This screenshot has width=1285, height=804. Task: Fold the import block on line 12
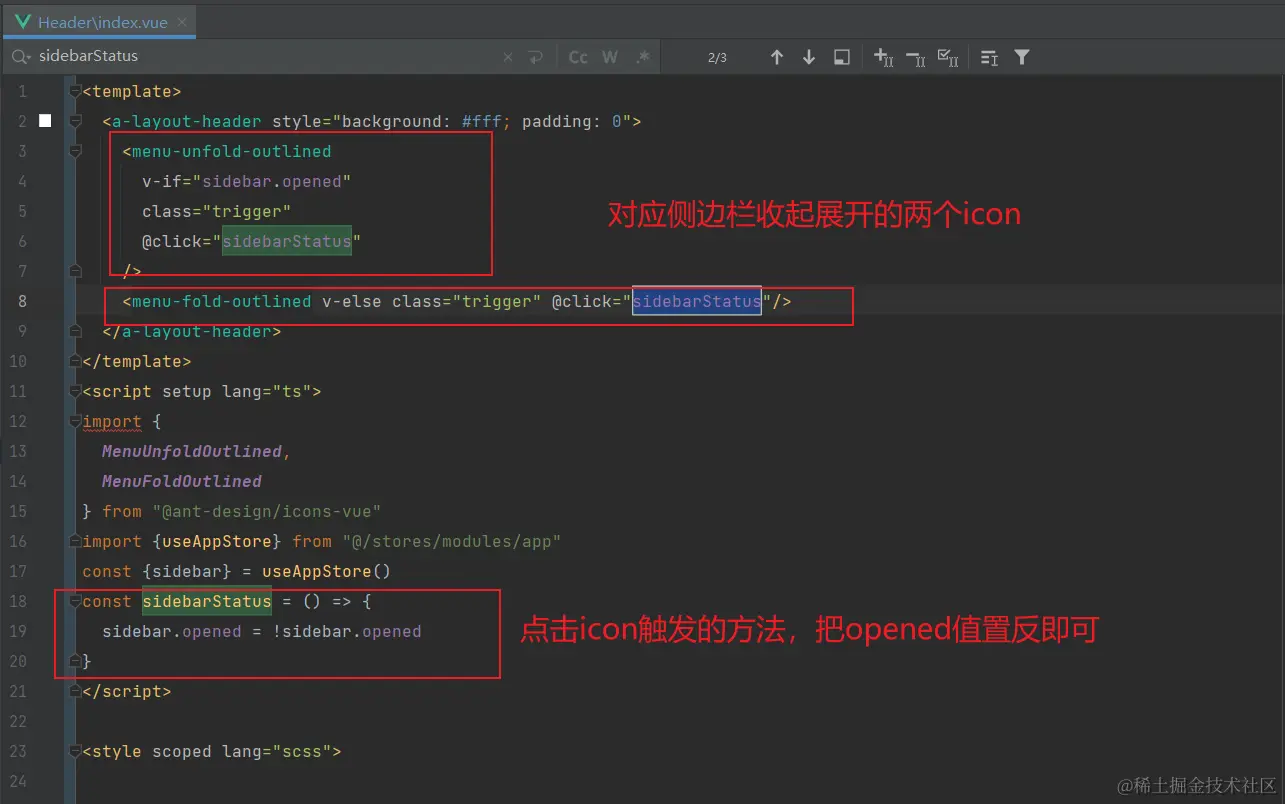(x=74, y=421)
